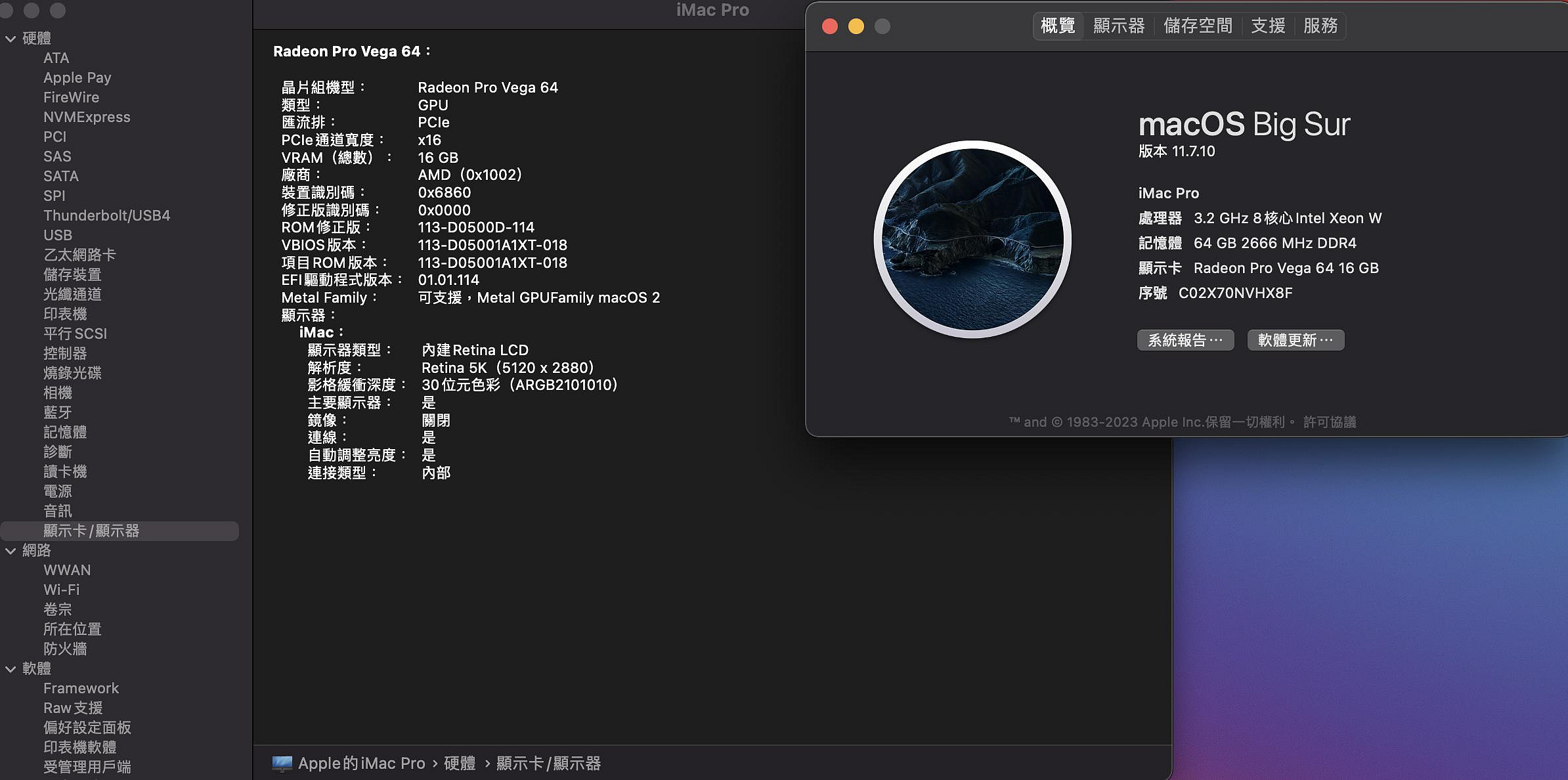Select 受管理用戶端 in the sidebar
The height and width of the screenshot is (780, 1568).
pos(87,768)
